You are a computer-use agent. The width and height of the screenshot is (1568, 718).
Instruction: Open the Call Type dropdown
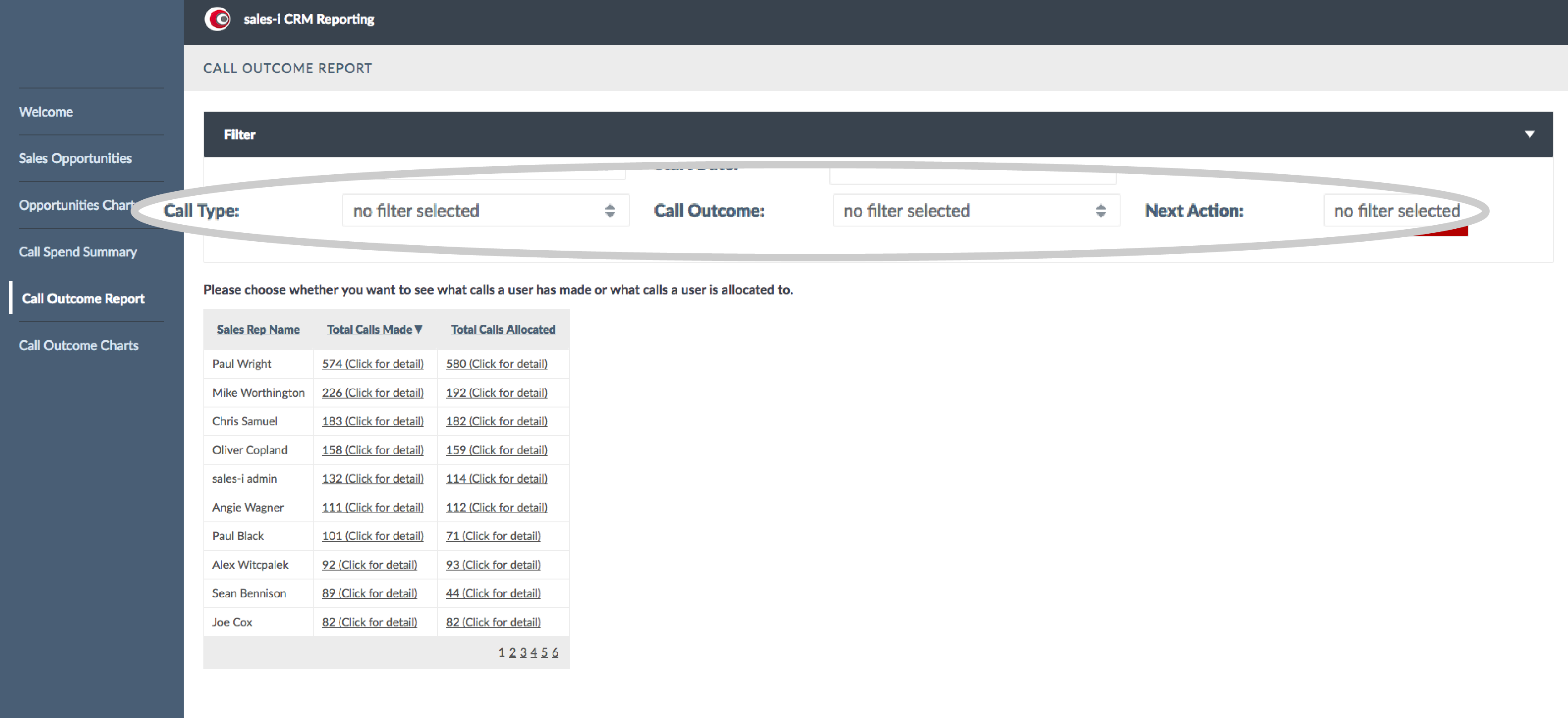click(x=485, y=210)
